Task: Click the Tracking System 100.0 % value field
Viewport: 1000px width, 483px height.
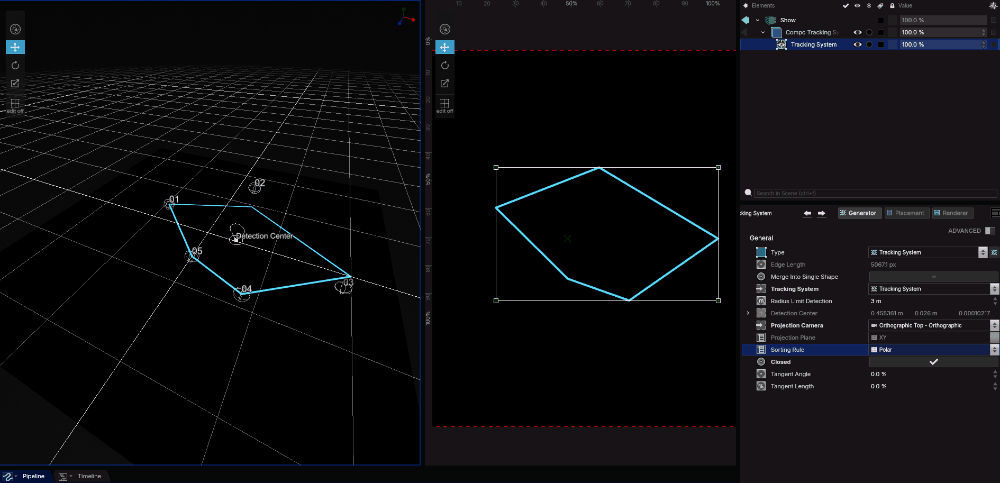Action: coord(943,45)
